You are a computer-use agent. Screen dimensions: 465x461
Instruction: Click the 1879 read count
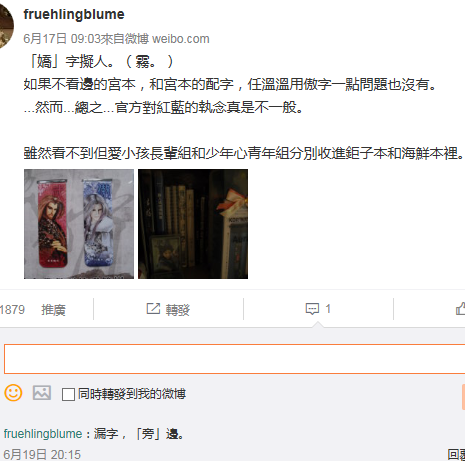point(12,310)
